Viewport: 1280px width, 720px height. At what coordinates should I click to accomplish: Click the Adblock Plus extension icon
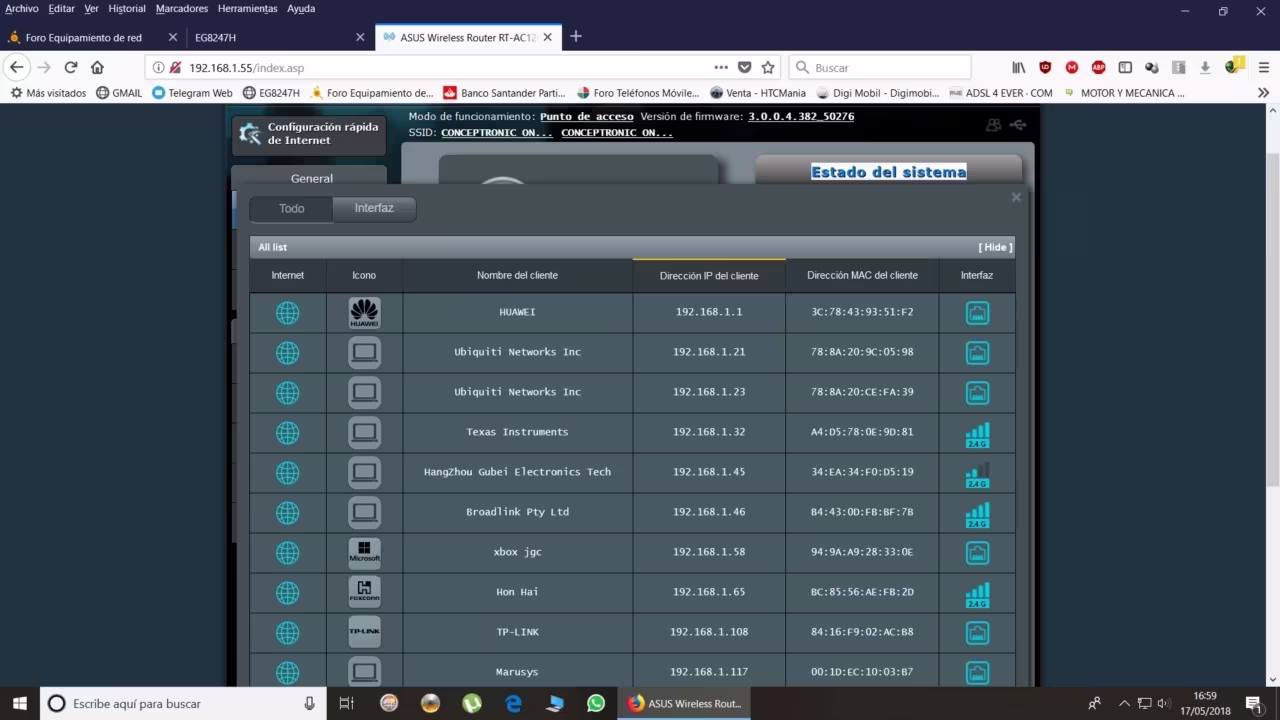[1098, 67]
